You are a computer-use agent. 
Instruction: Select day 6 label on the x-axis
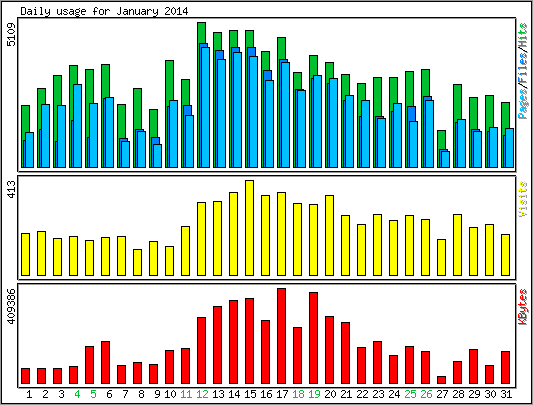pyautogui.click(x=109, y=394)
